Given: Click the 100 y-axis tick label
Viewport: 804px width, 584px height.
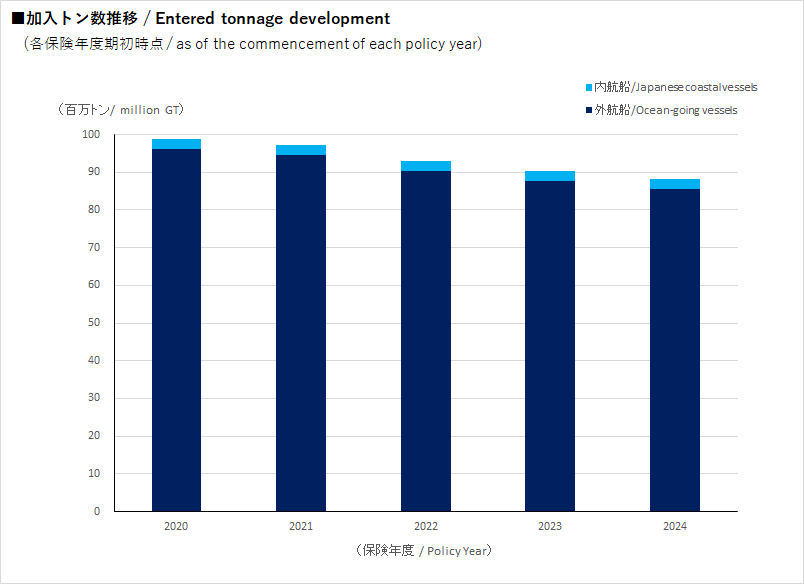Looking at the screenshot, I should (91, 134).
